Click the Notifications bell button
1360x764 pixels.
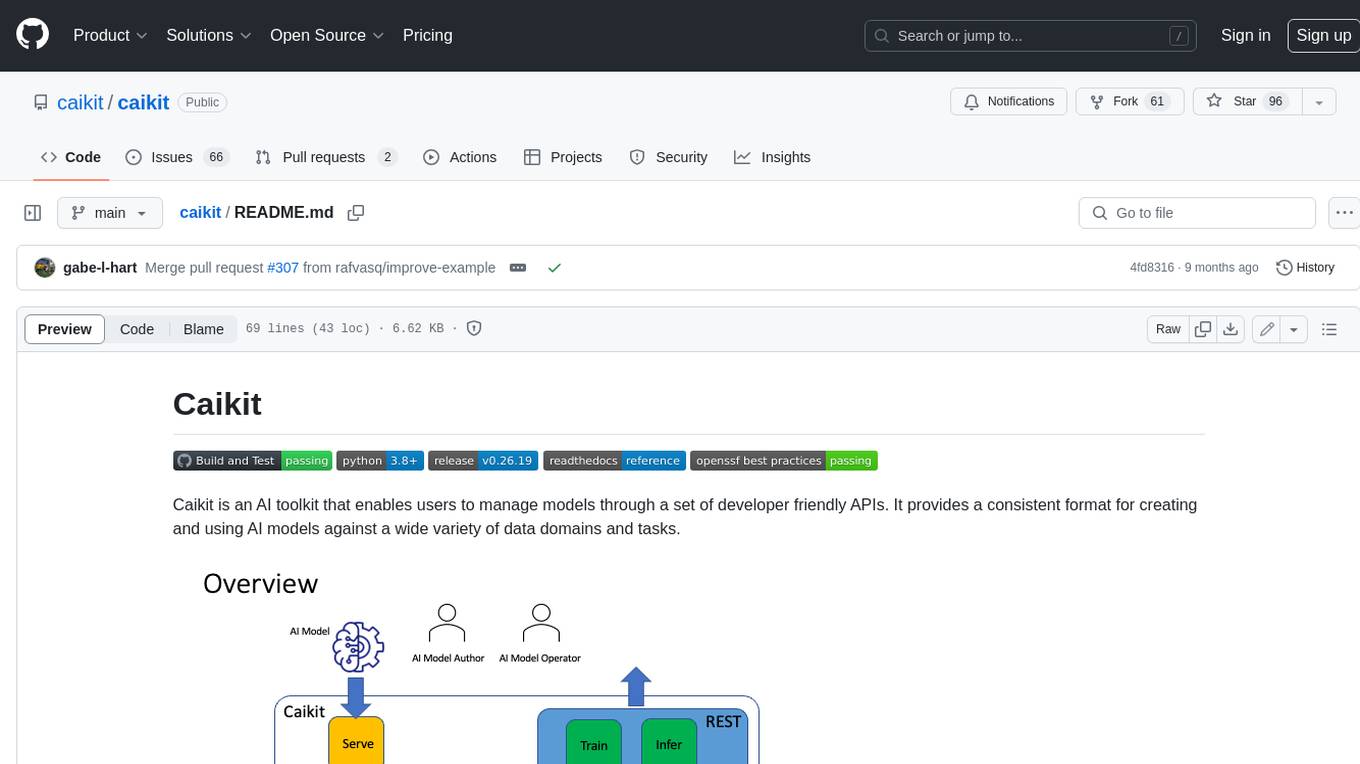pos(1009,102)
